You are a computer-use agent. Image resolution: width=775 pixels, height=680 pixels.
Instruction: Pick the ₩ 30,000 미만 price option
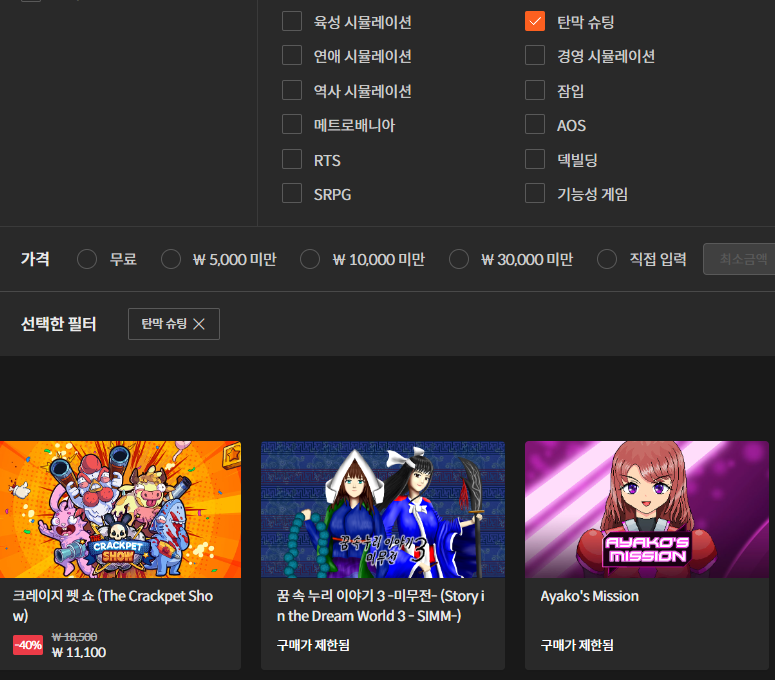[459, 260]
